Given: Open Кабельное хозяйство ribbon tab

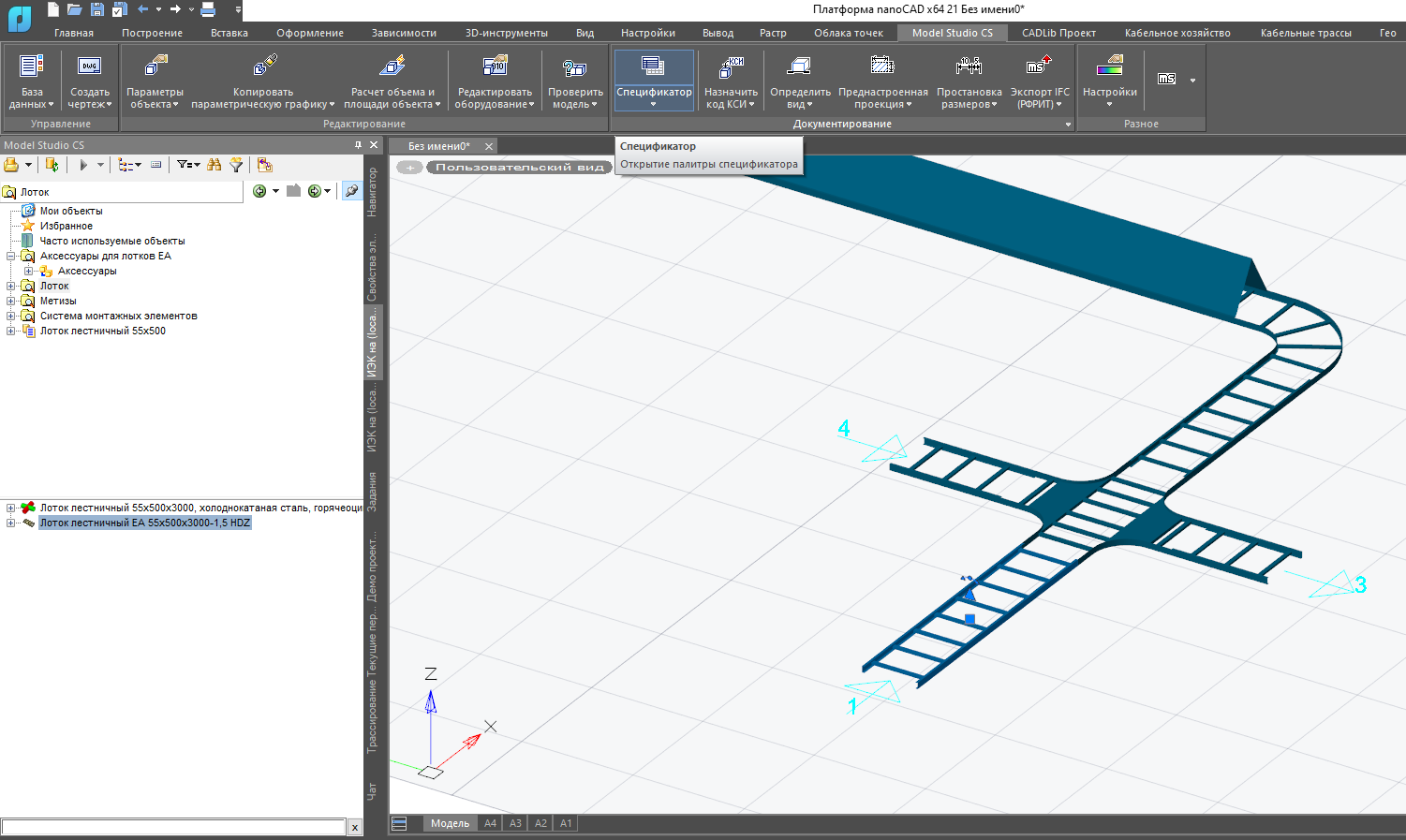Looking at the screenshot, I should tap(1177, 33).
